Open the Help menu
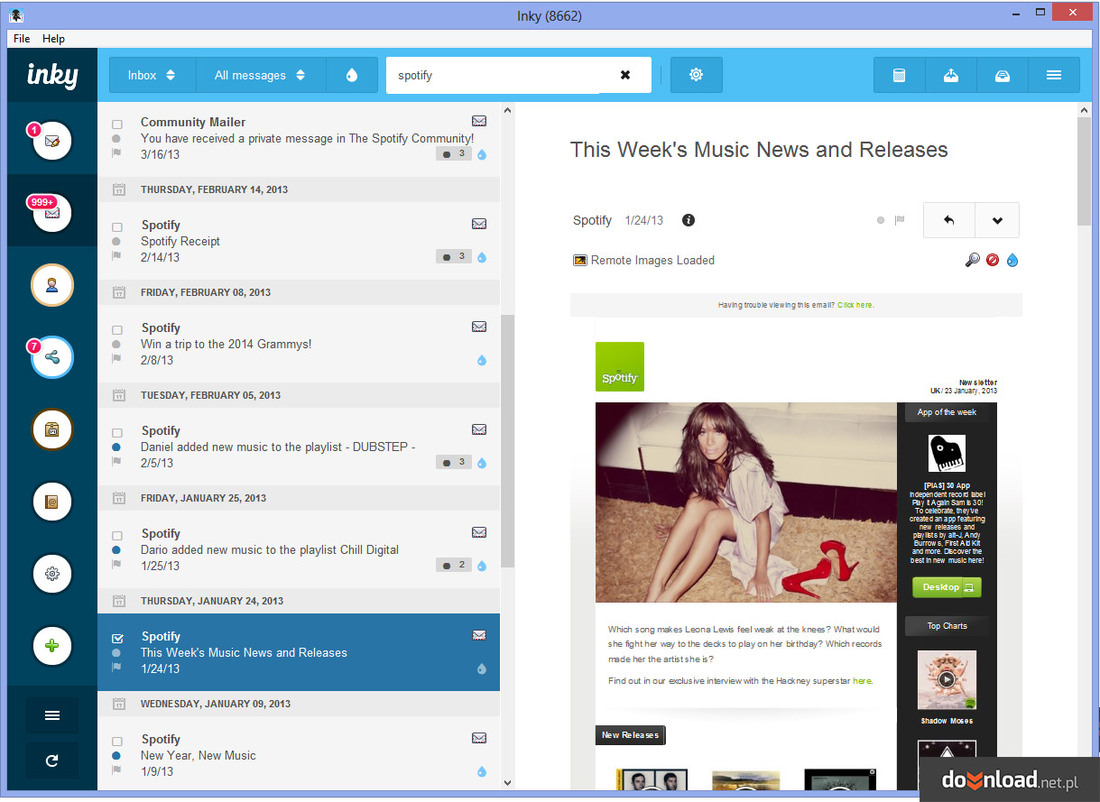The image size is (1100, 802). pos(53,39)
